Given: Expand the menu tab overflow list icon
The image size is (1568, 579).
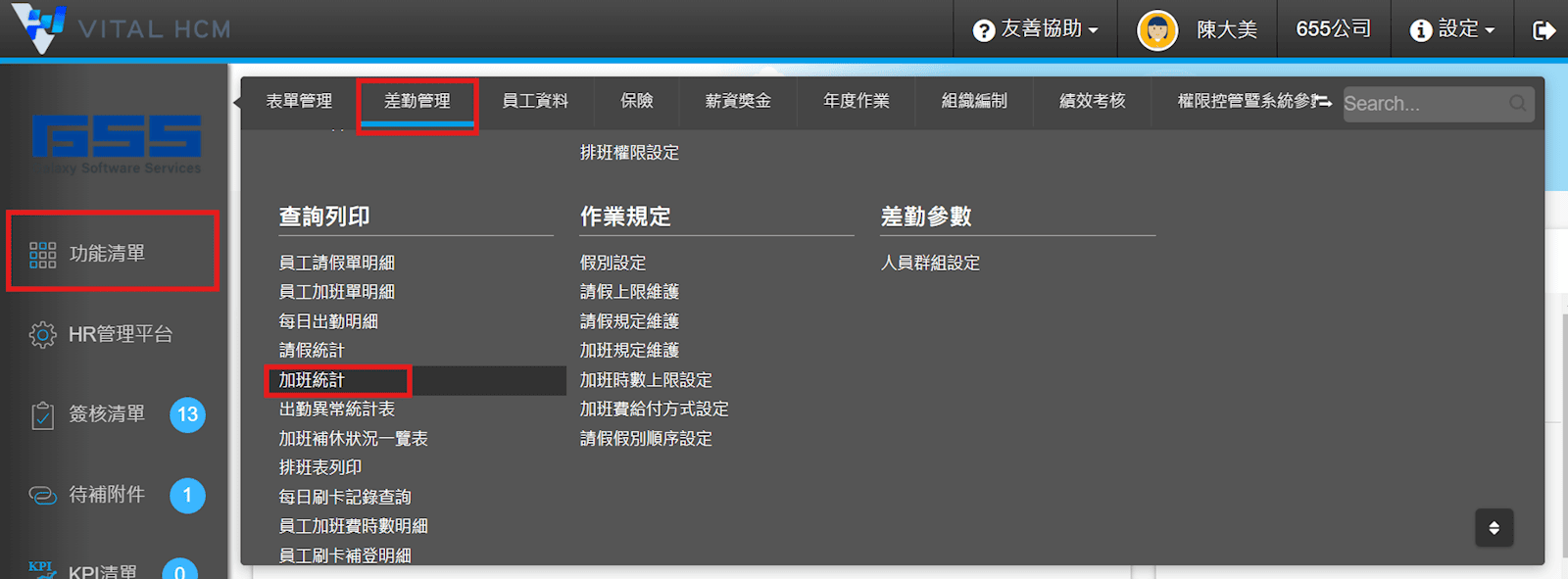Looking at the screenshot, I should [1321, 101].
